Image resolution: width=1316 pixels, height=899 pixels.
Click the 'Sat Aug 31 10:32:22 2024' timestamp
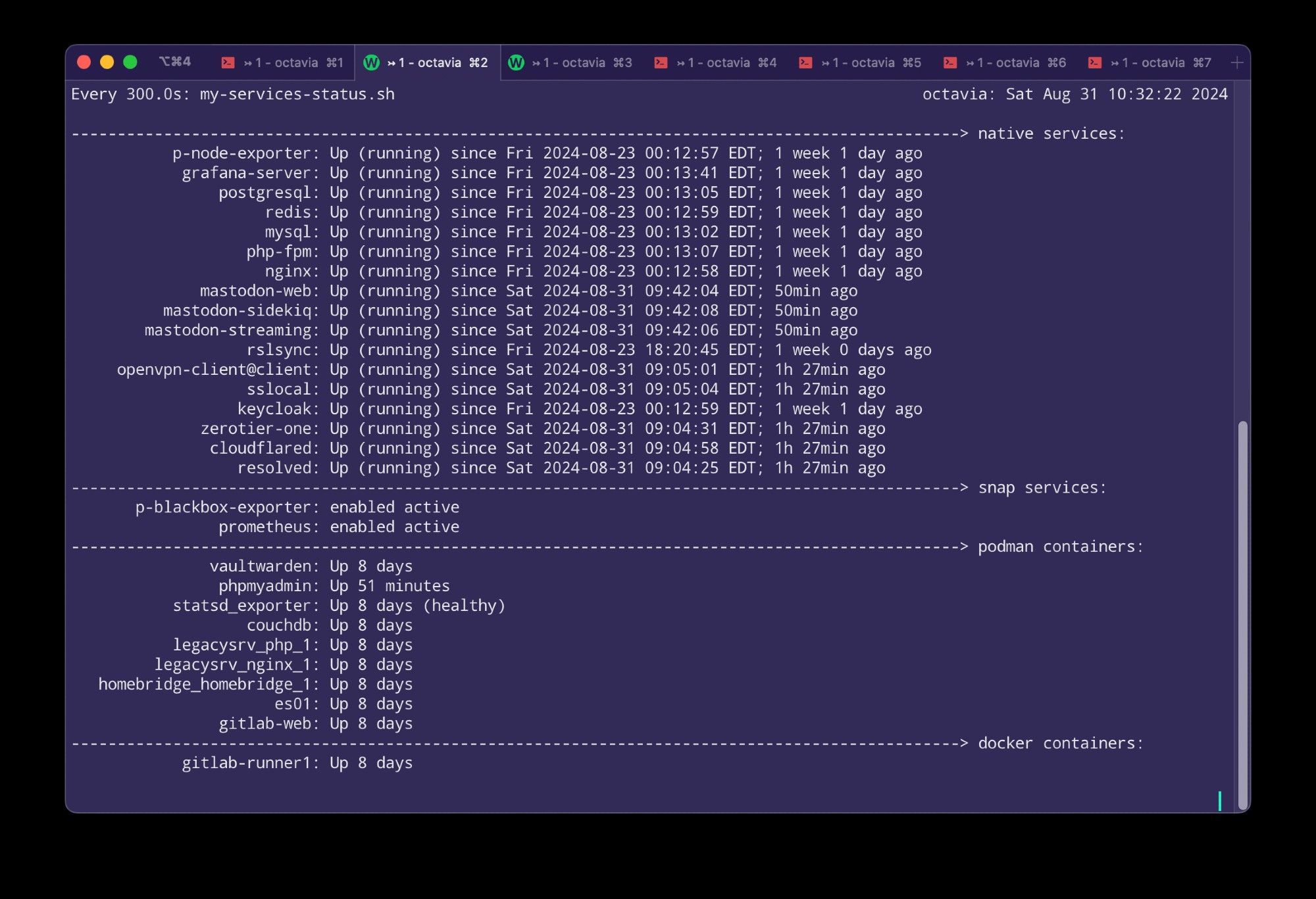(1117, 94)
